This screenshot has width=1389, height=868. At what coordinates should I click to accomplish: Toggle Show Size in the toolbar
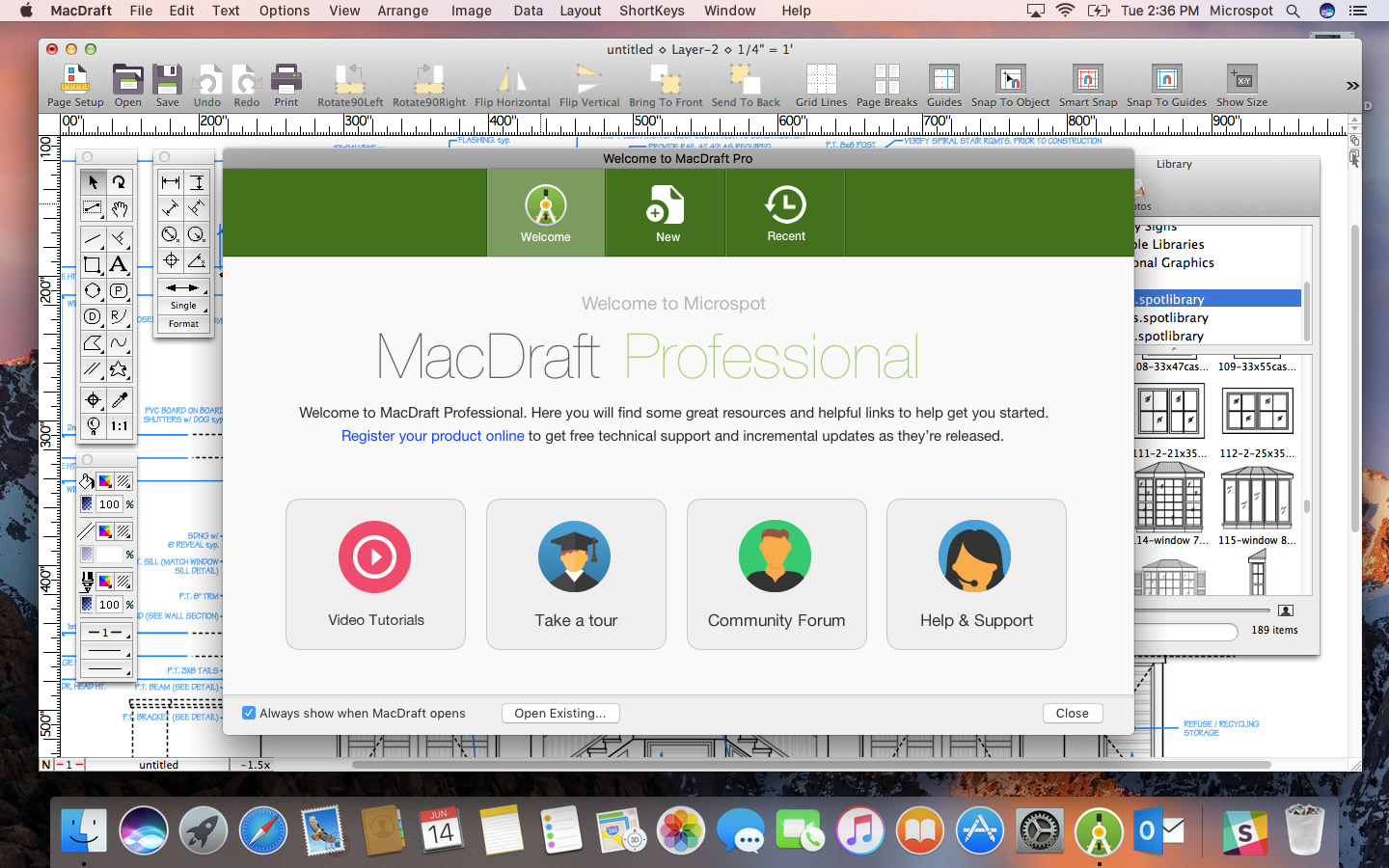1241,86
